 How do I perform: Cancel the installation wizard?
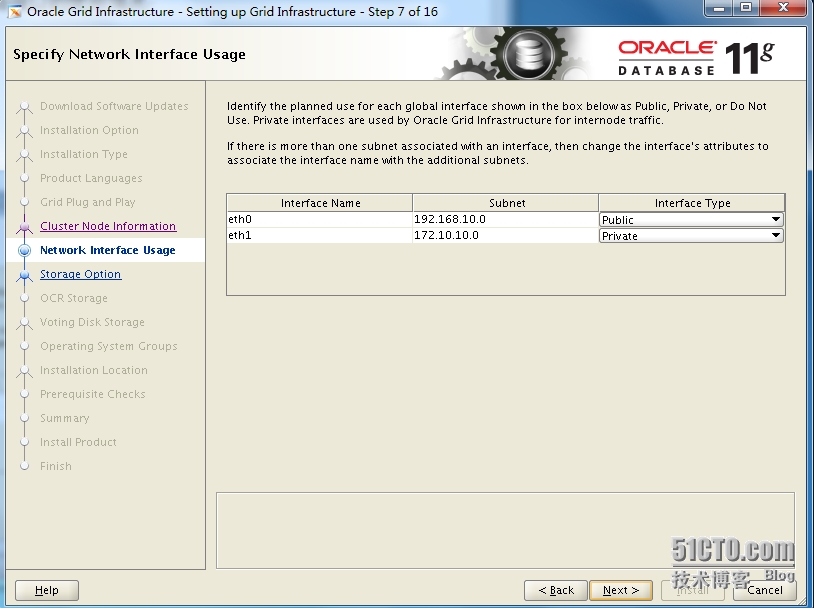pyautogui.click(x=765, y=590)
